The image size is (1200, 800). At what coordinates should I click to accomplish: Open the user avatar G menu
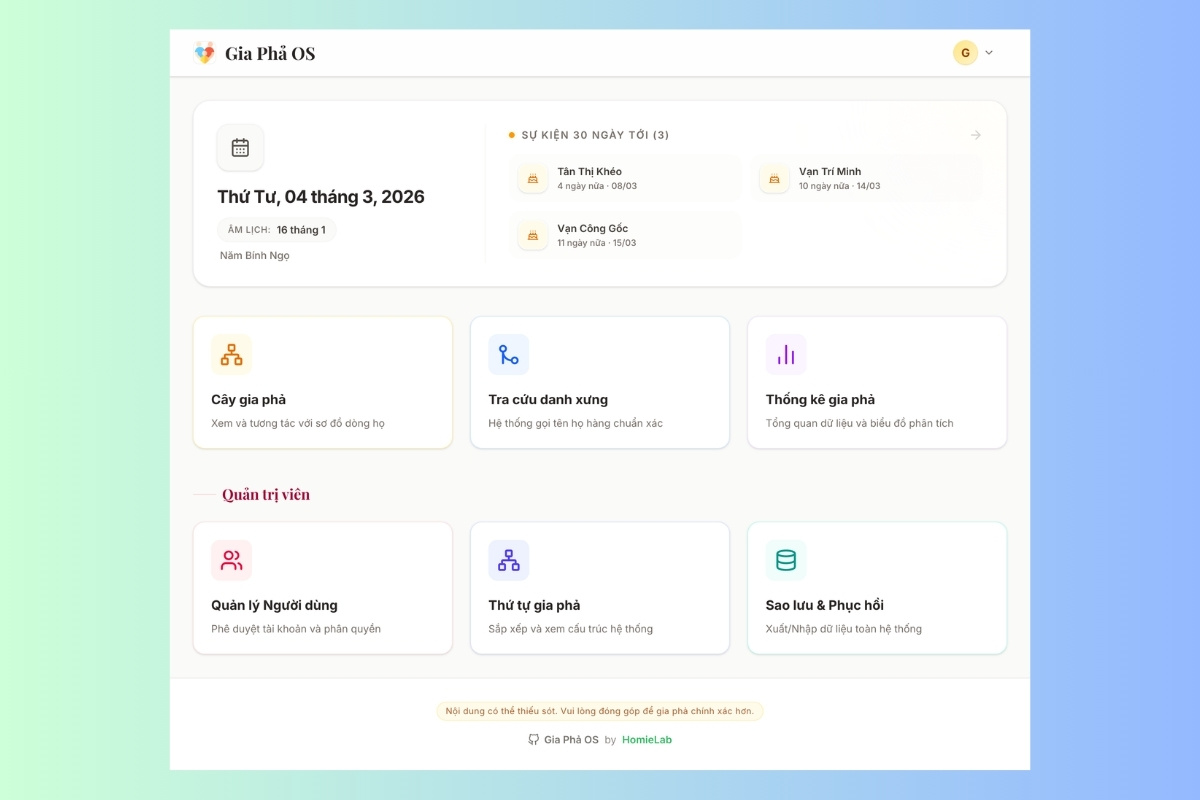tap(965, 53)
